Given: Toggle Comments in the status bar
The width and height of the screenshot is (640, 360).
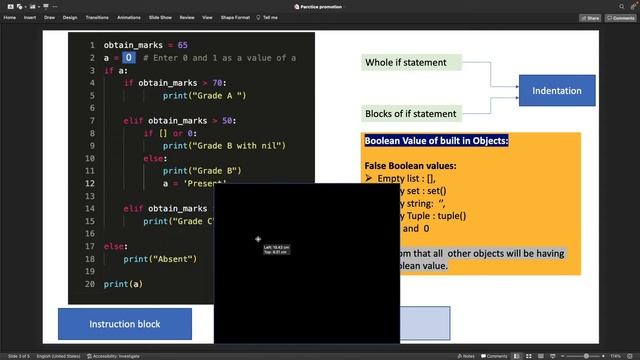Looking at the screenshot, I should coord(494,356).
